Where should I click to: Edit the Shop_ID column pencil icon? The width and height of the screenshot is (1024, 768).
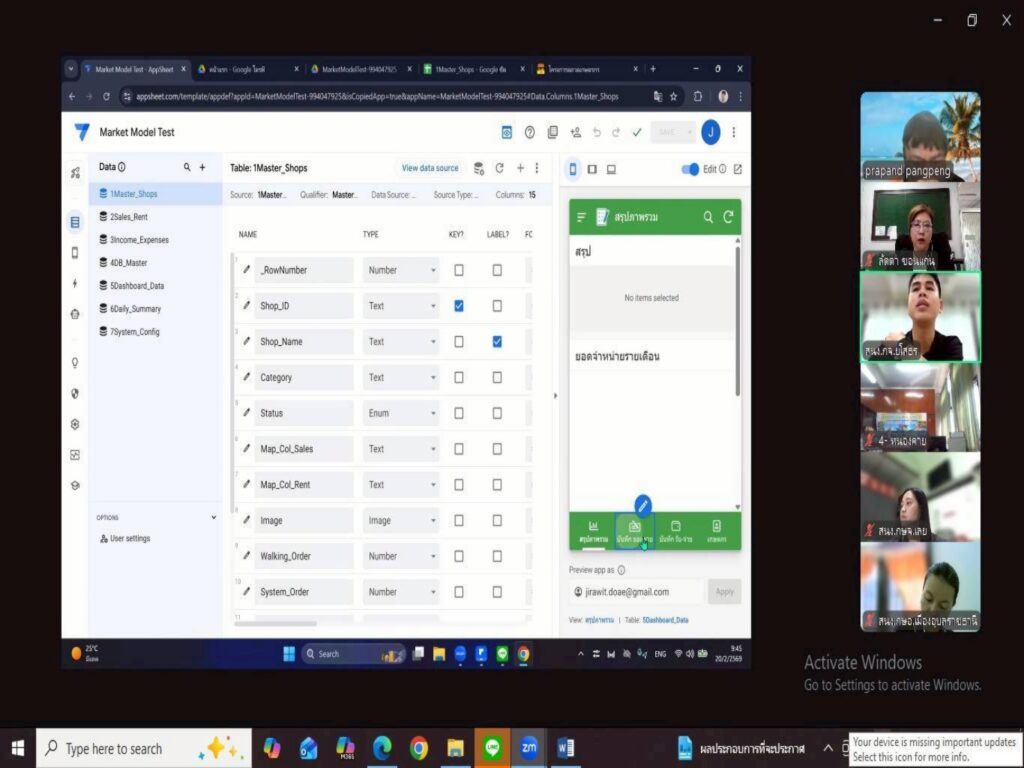(246, 305)
